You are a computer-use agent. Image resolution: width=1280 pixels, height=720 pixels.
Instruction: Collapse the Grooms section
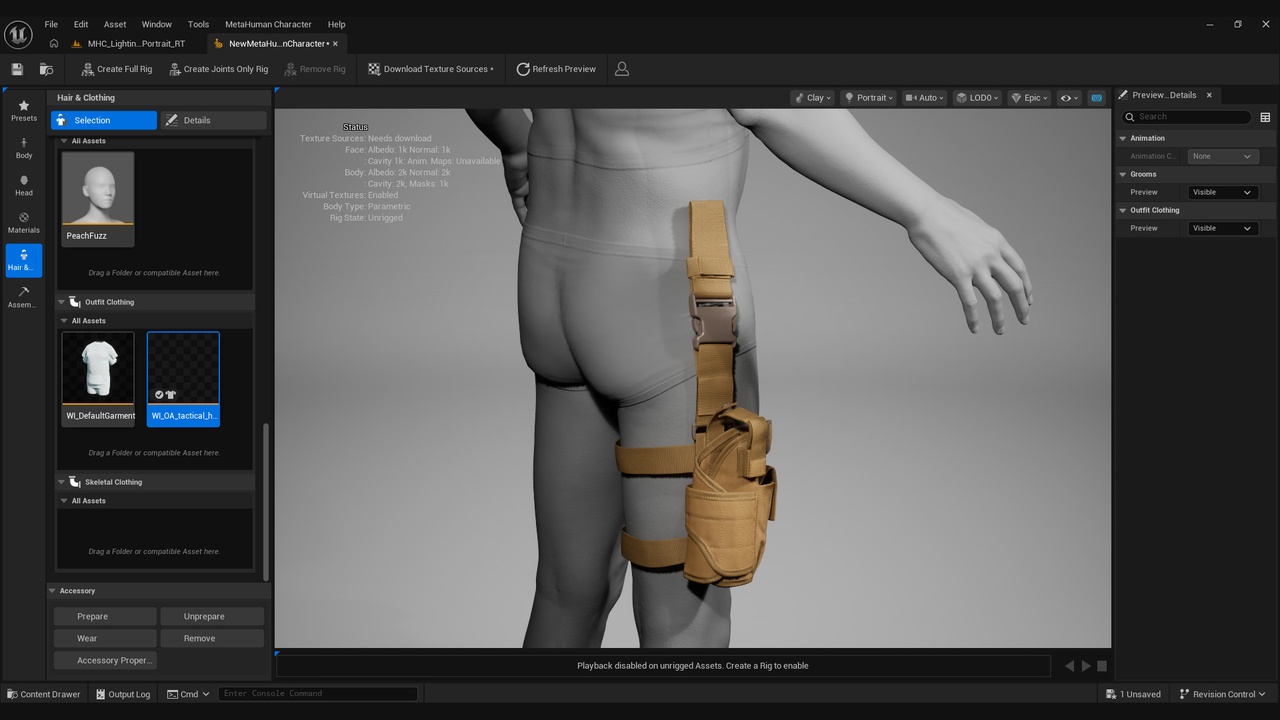(1123, 174)
